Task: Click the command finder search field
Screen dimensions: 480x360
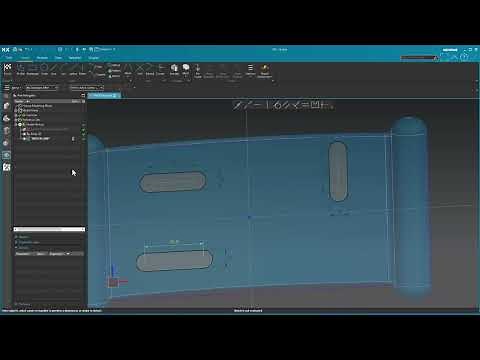Action: [x=419, y=58]
